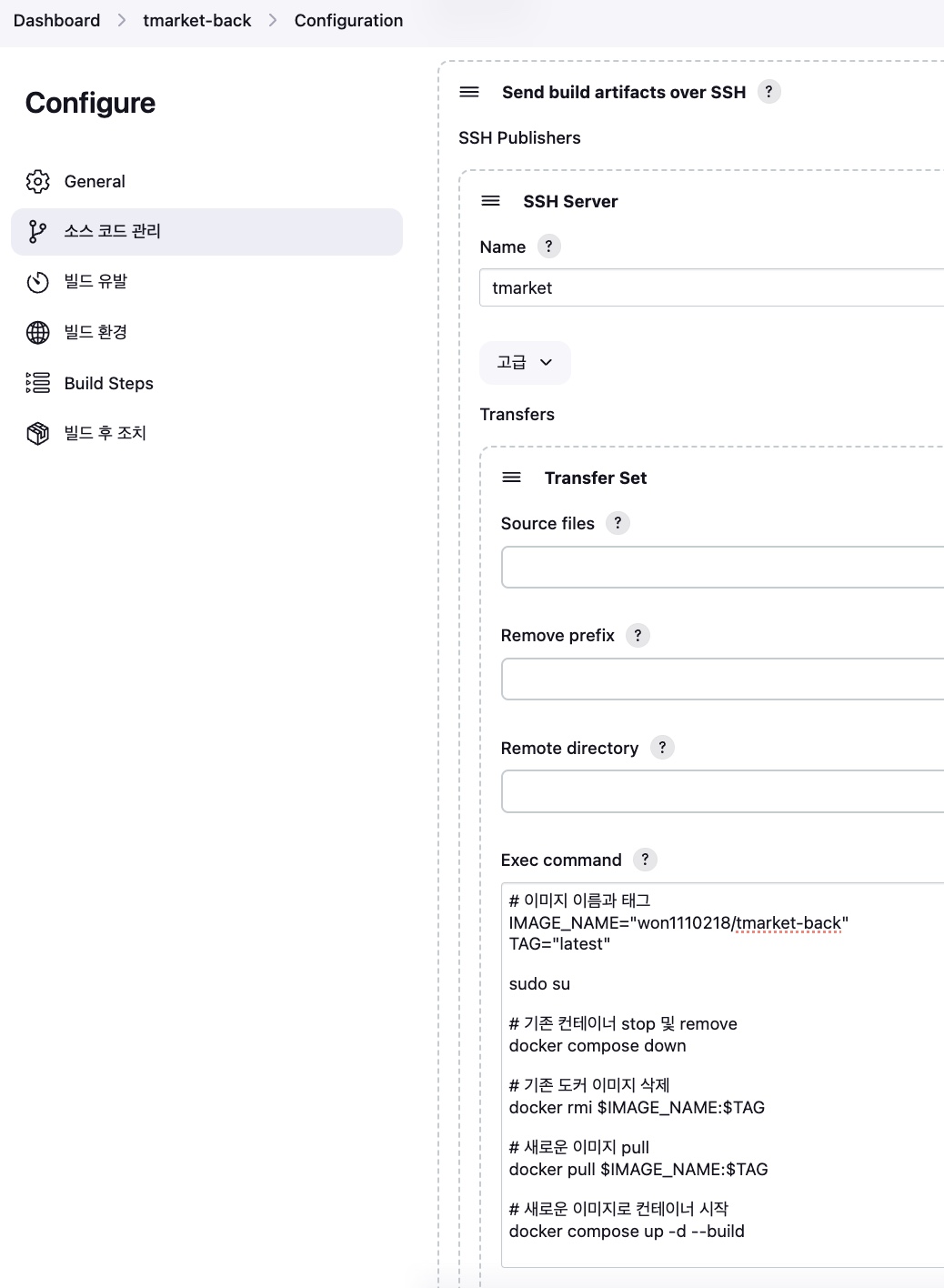Image resolution: width=944 pixels, height=1288 pixels.
Task: Click the Transfer Set drag handle icon
Action: point(512,478)
